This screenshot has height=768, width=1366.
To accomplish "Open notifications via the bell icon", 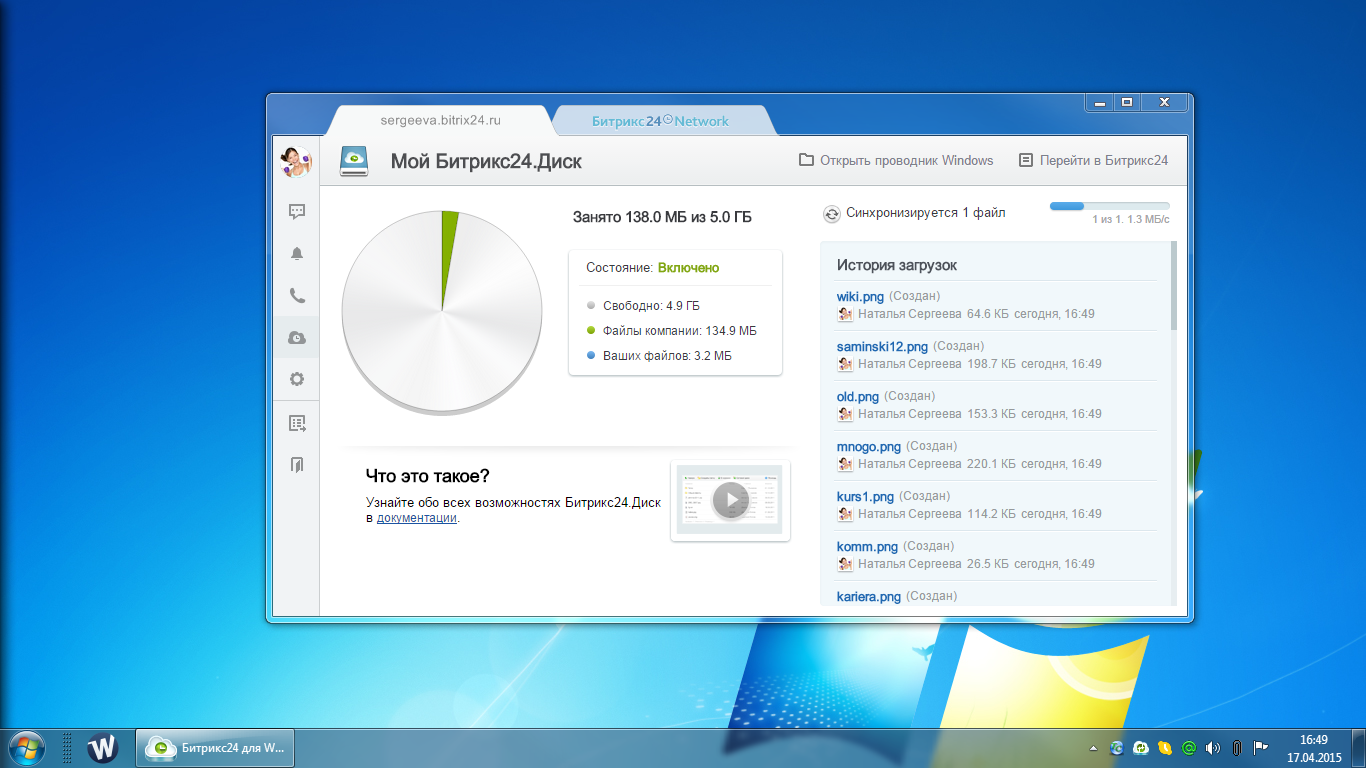I will coord(297,254).
